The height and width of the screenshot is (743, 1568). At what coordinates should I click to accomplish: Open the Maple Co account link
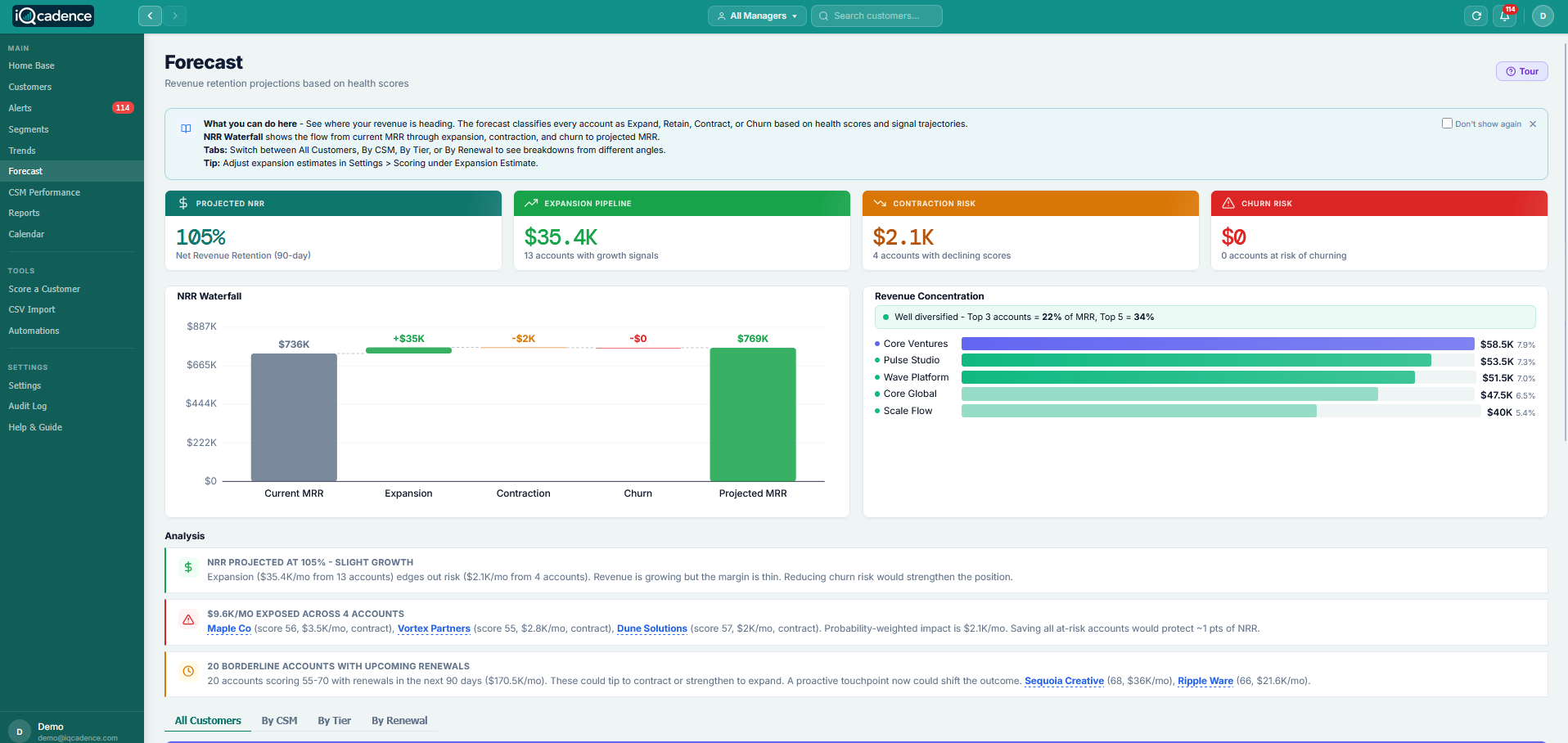point(228,628)
